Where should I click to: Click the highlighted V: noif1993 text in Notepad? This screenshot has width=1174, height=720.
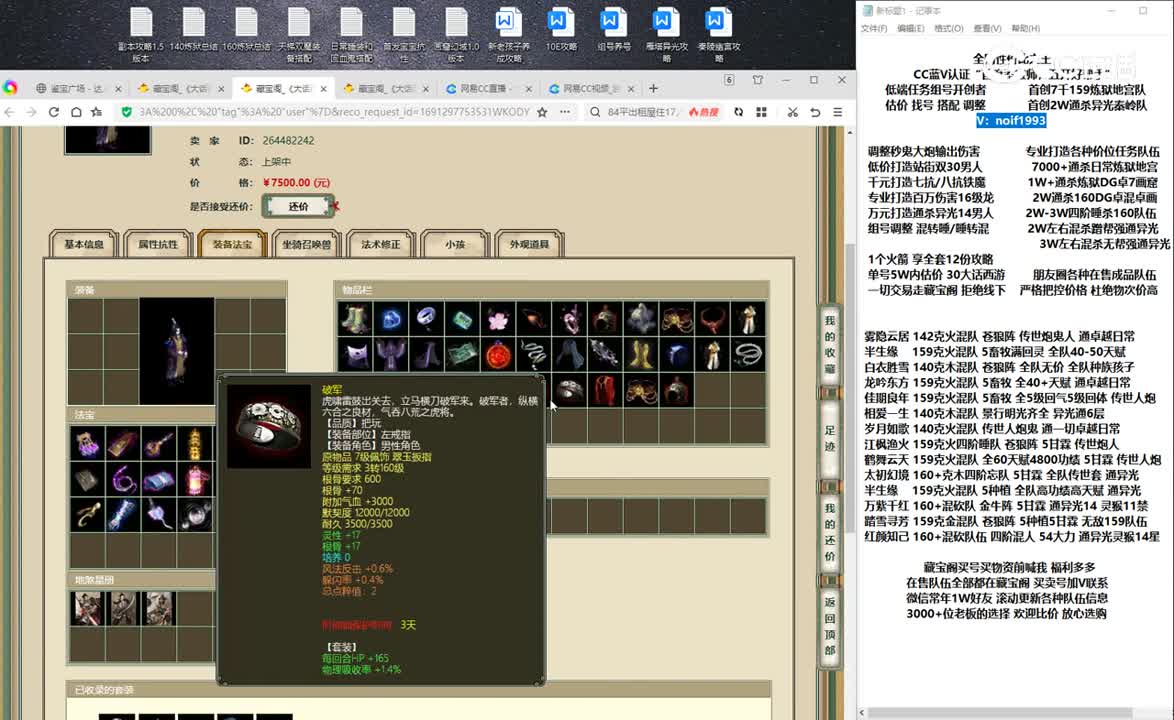coord(1011,120)
